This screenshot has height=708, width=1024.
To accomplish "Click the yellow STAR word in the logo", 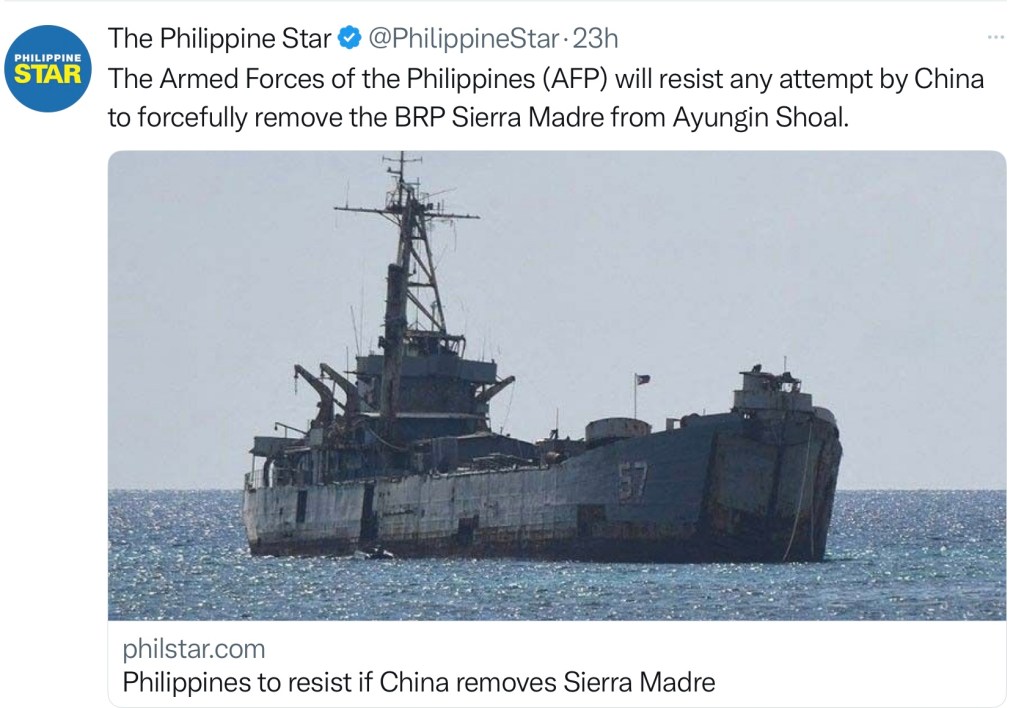I will 48,75.
